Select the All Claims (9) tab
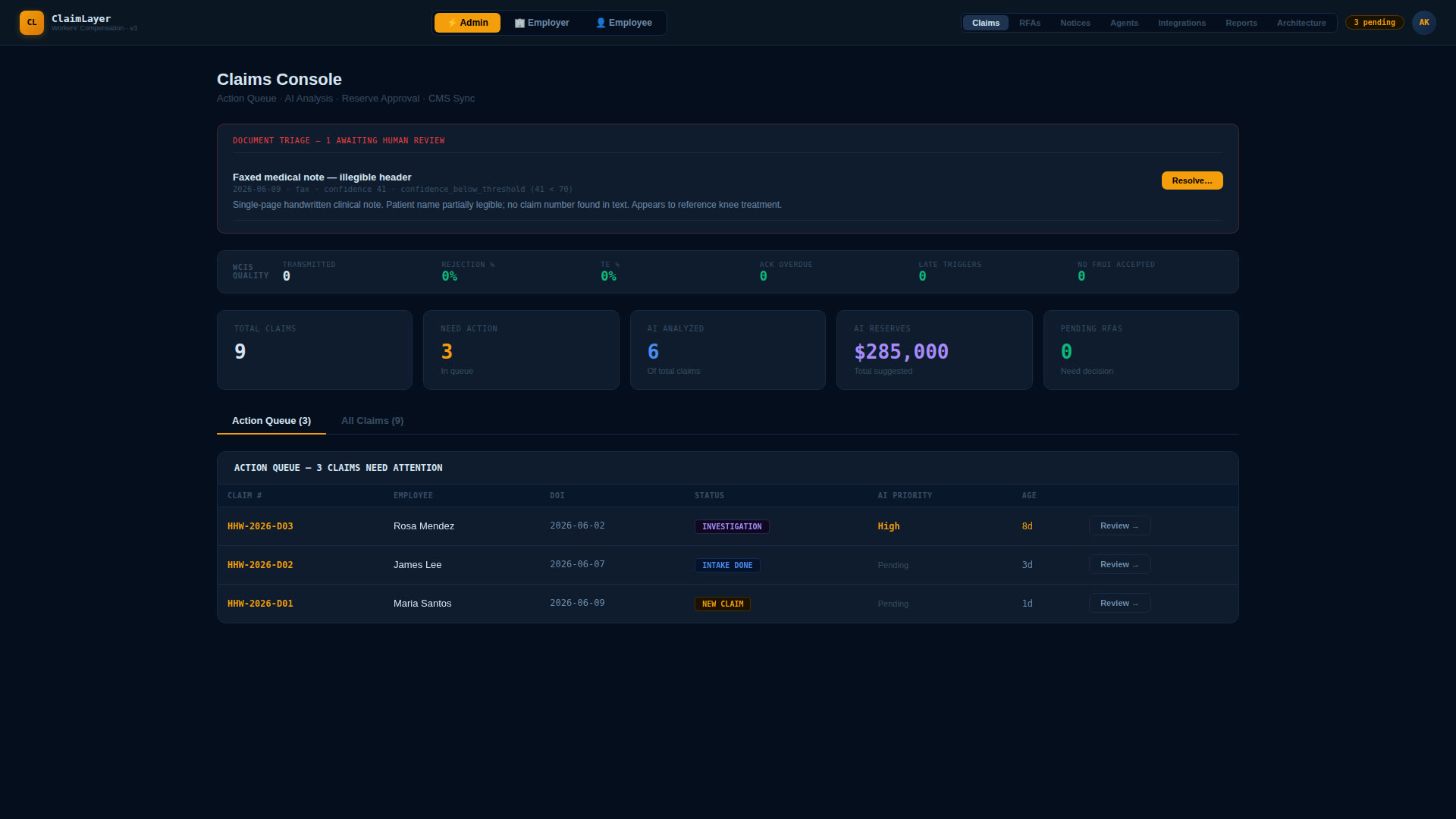This screenshot has width=1456, height=819. (x=372, y=421)
